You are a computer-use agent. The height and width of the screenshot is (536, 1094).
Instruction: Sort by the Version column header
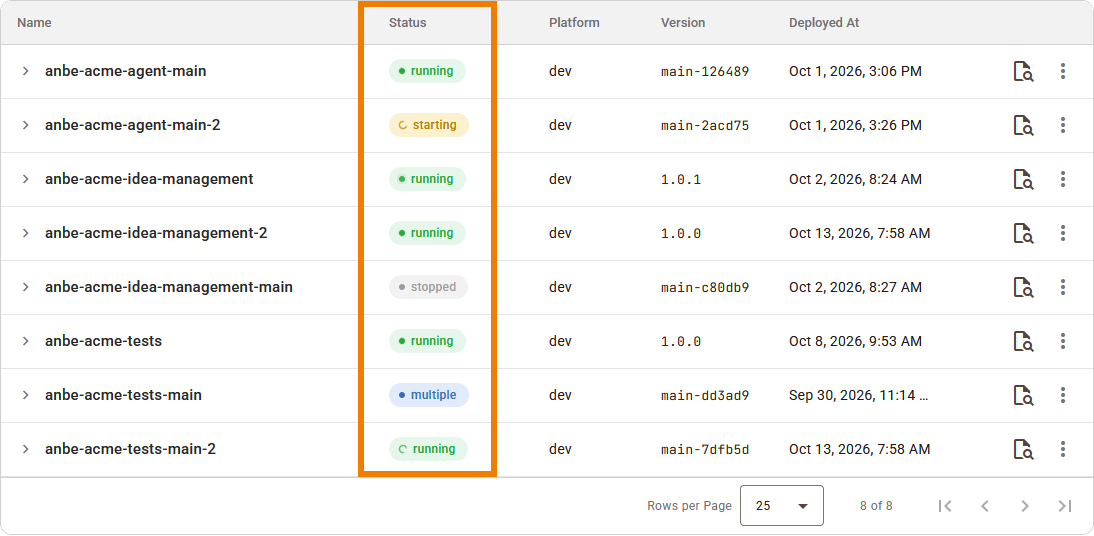pos(683,23)
